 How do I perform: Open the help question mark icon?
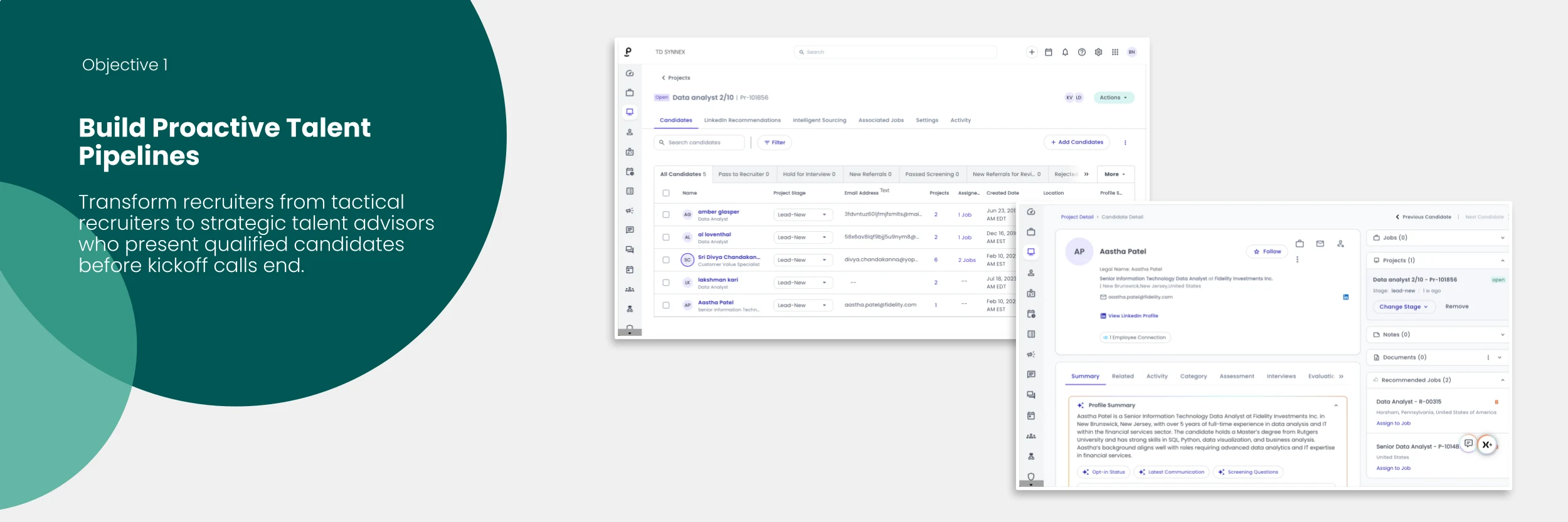coord(1082,52)
